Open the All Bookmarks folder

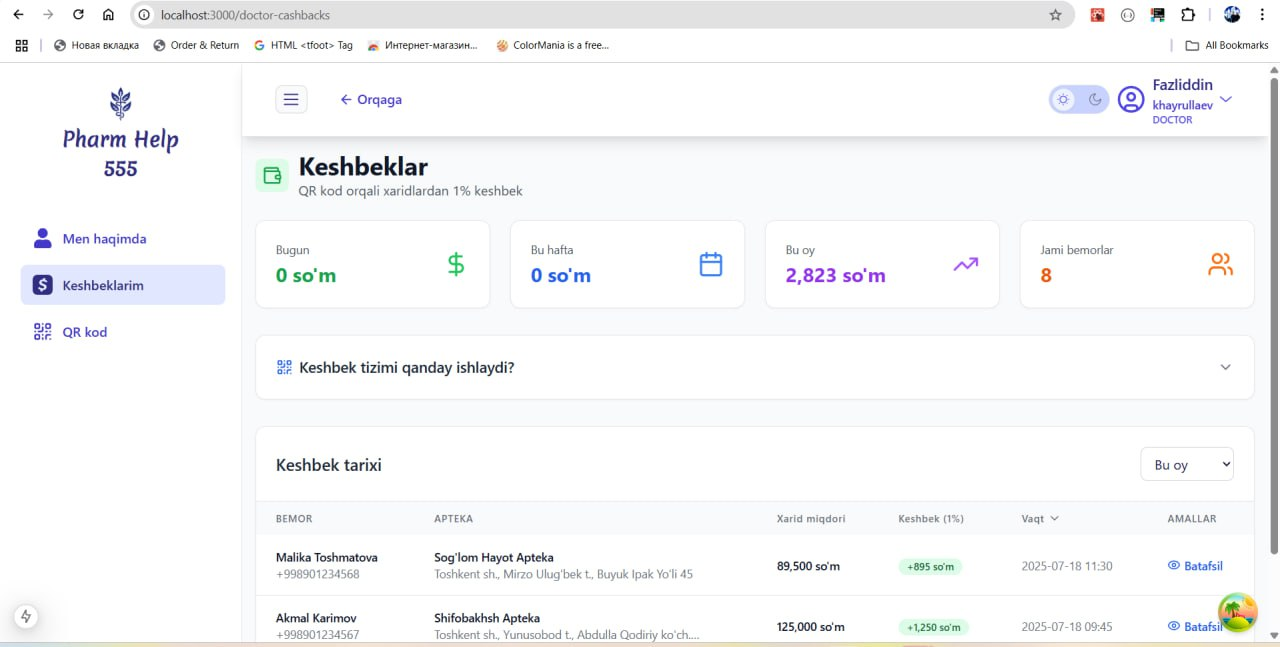(1227, 45)
